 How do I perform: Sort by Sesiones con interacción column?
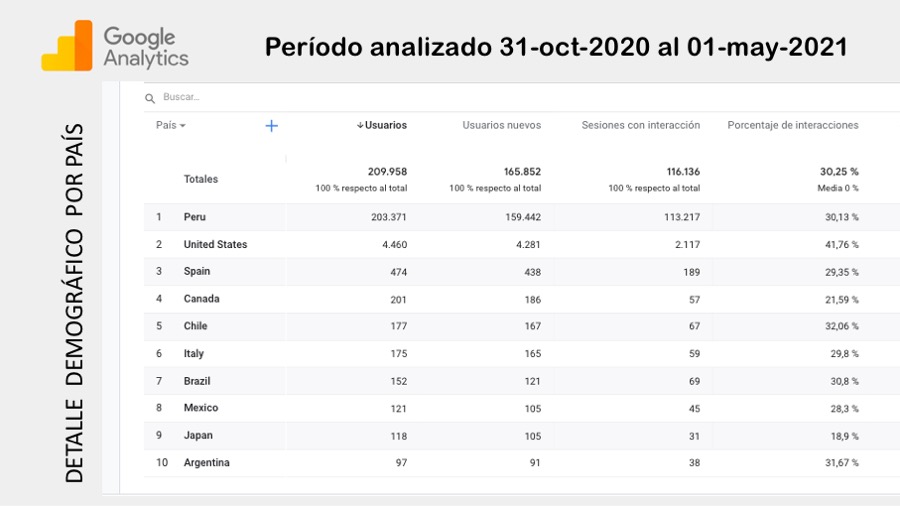coord(640,126)
